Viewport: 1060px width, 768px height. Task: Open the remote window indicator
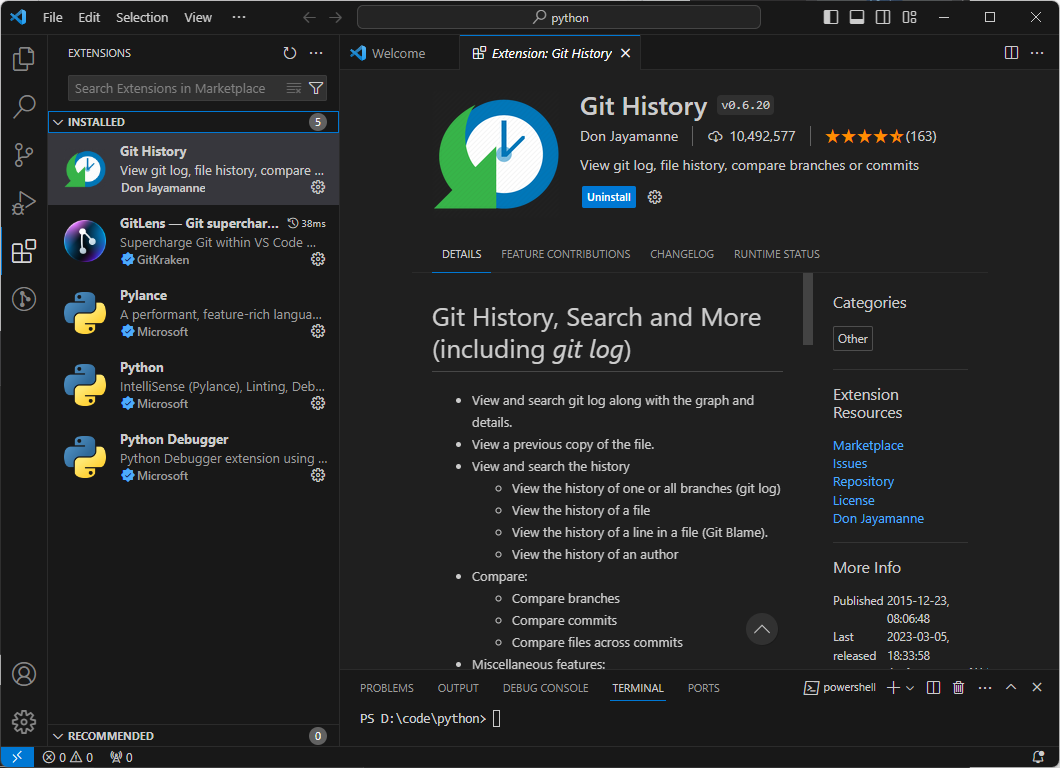pyautogui.click(x=16, y=757)
